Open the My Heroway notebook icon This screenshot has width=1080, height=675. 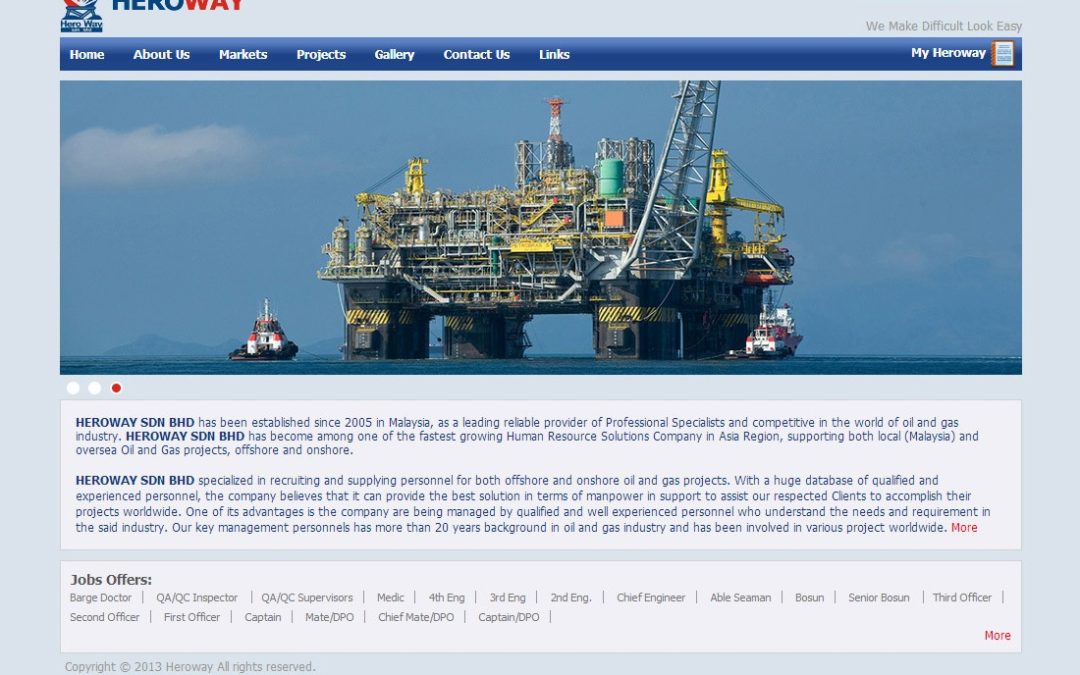point(1002,54)
